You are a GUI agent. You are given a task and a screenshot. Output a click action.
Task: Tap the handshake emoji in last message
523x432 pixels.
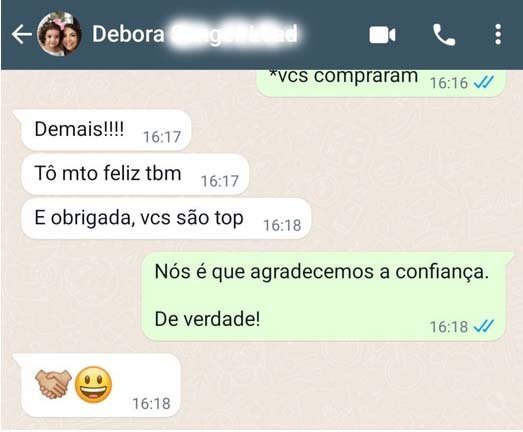pos(53,384)
